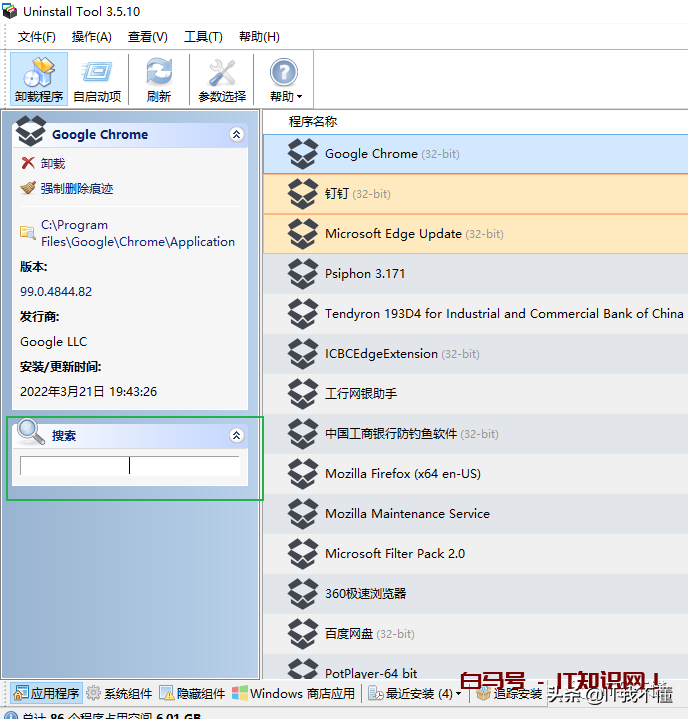688x719 pixels.
Task: Click the 刷新 refresh toolbar icon
Action: coord(159,80)
